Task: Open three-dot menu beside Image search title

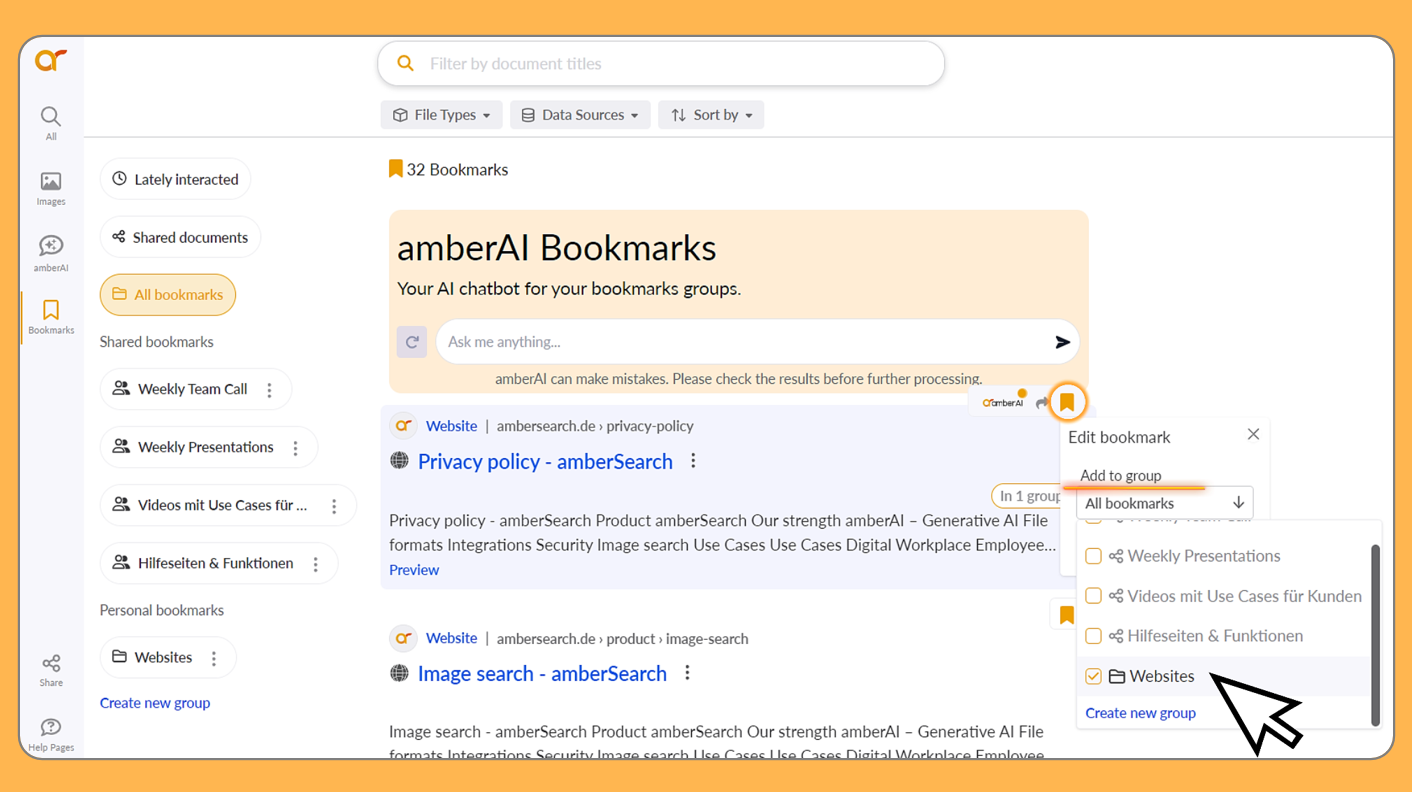Action: [687, 673]
